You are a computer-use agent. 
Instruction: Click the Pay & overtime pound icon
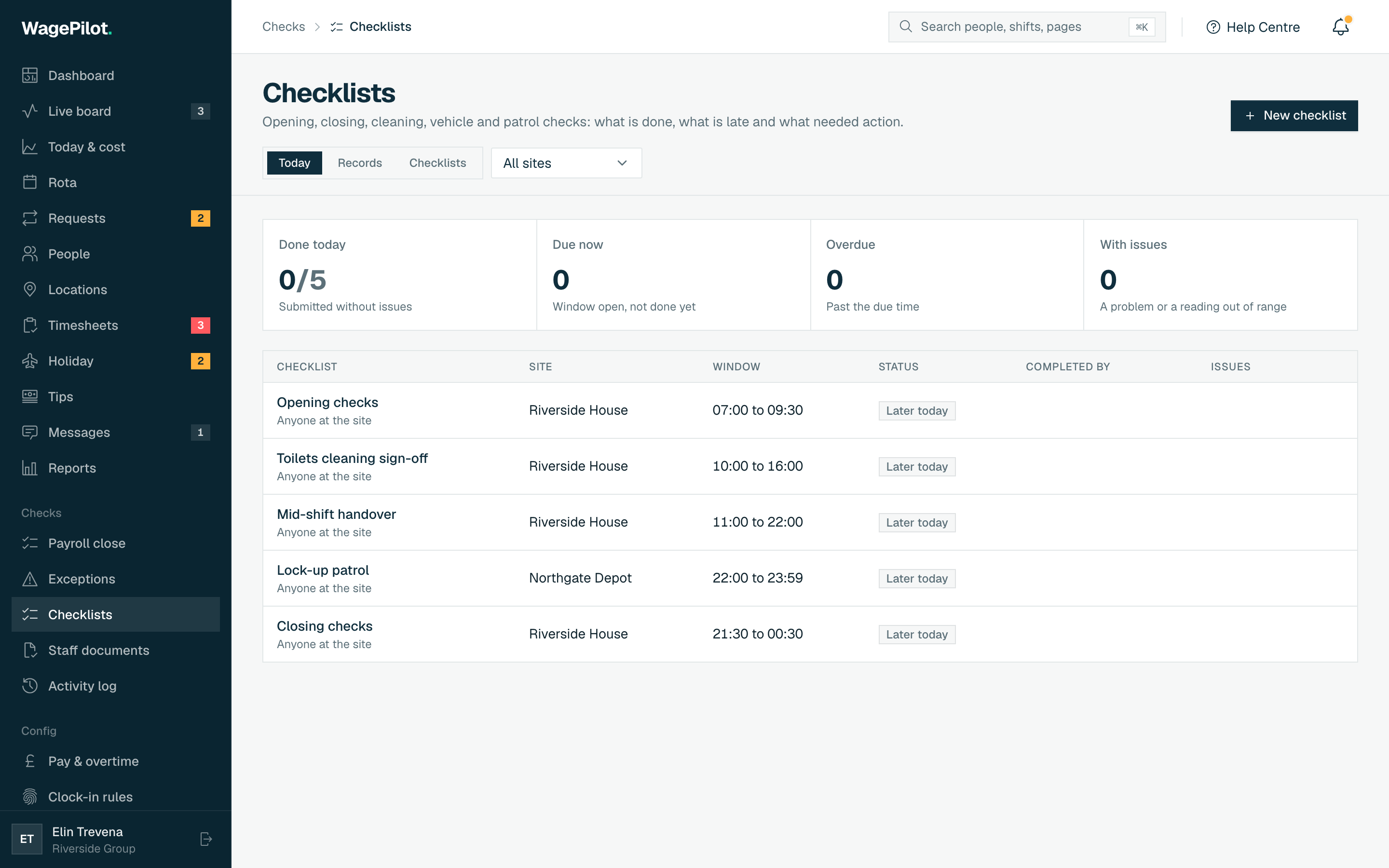coord(30,761)
